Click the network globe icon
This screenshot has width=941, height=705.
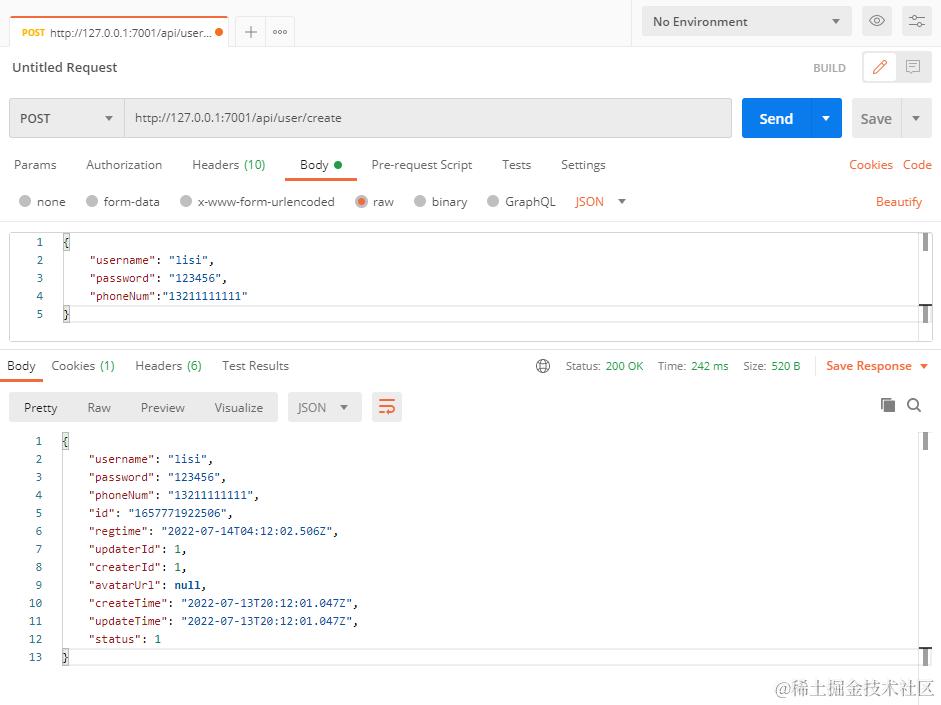tap(543, 366)
